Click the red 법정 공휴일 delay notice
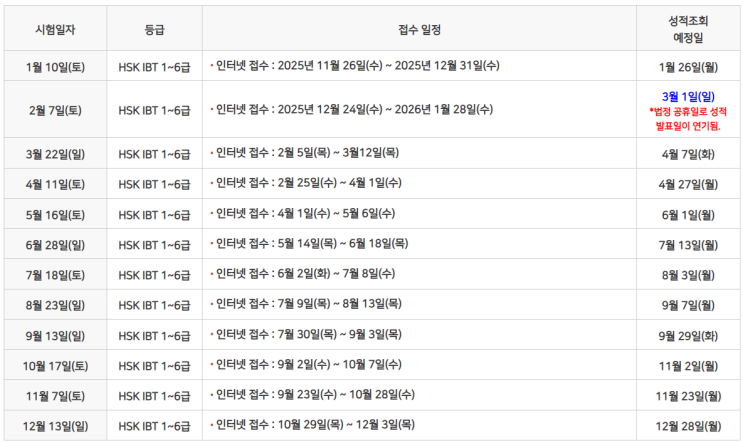Screen dimensions: 743x443 688,119
